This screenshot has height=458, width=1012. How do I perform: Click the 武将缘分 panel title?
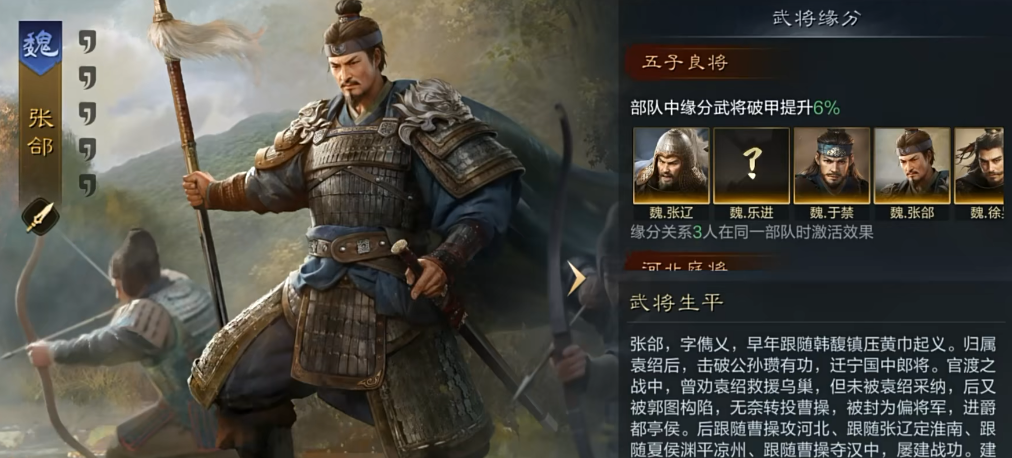[x=816, y=19]
